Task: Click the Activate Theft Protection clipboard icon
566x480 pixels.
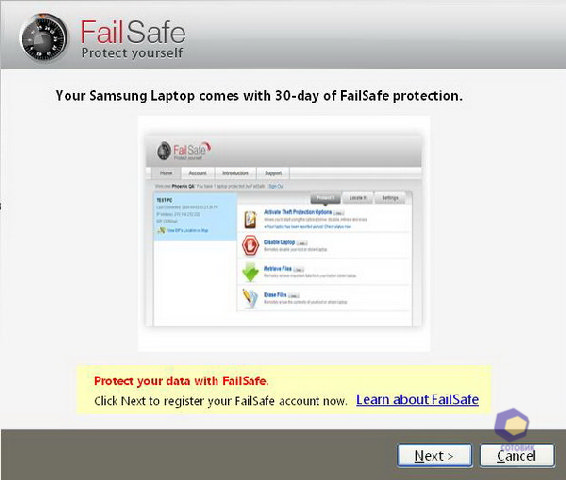Action: coord(250,219)
